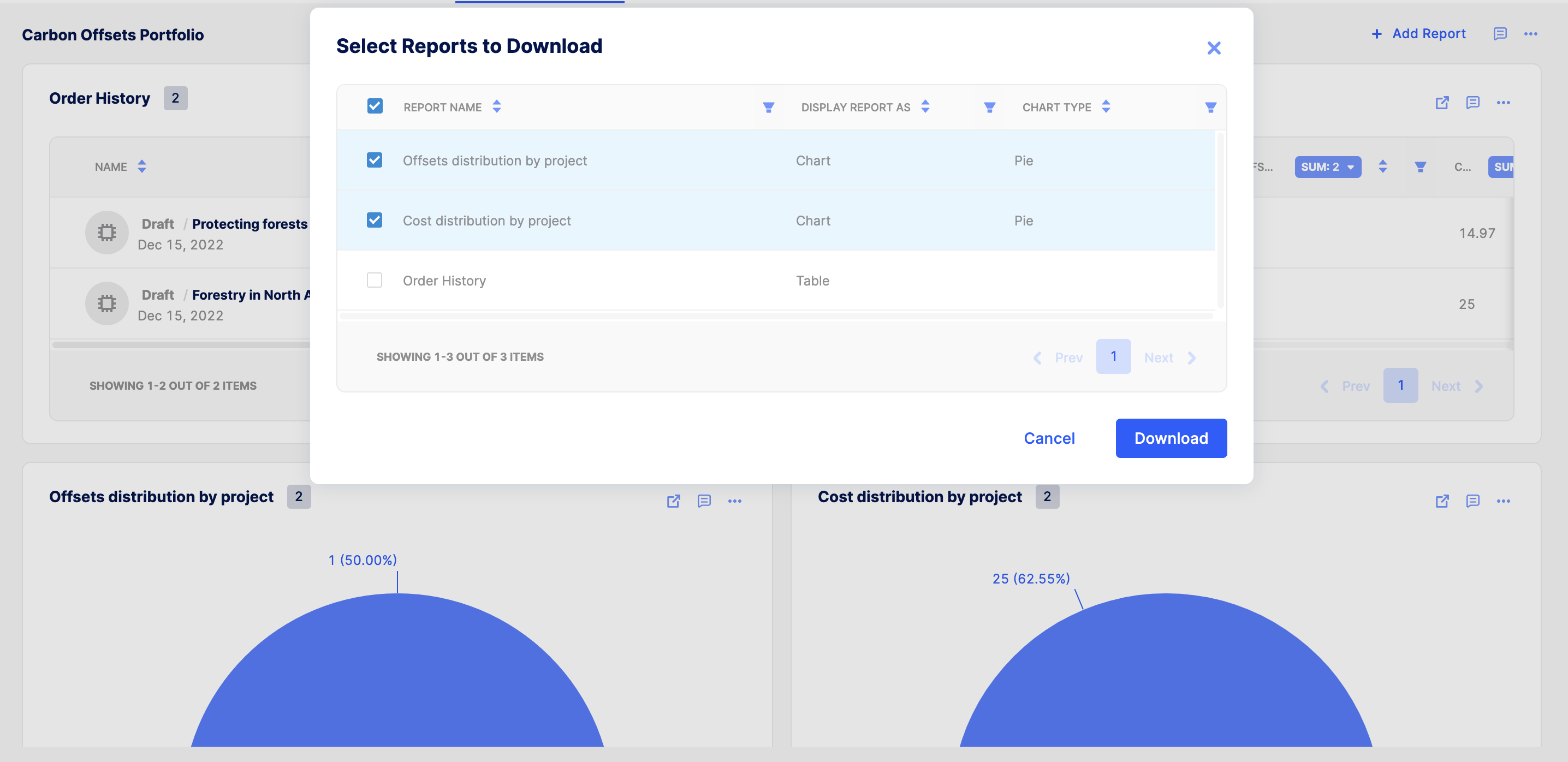Filter the Chart Type column
1568x762 pixels.
pos(1210,107)
